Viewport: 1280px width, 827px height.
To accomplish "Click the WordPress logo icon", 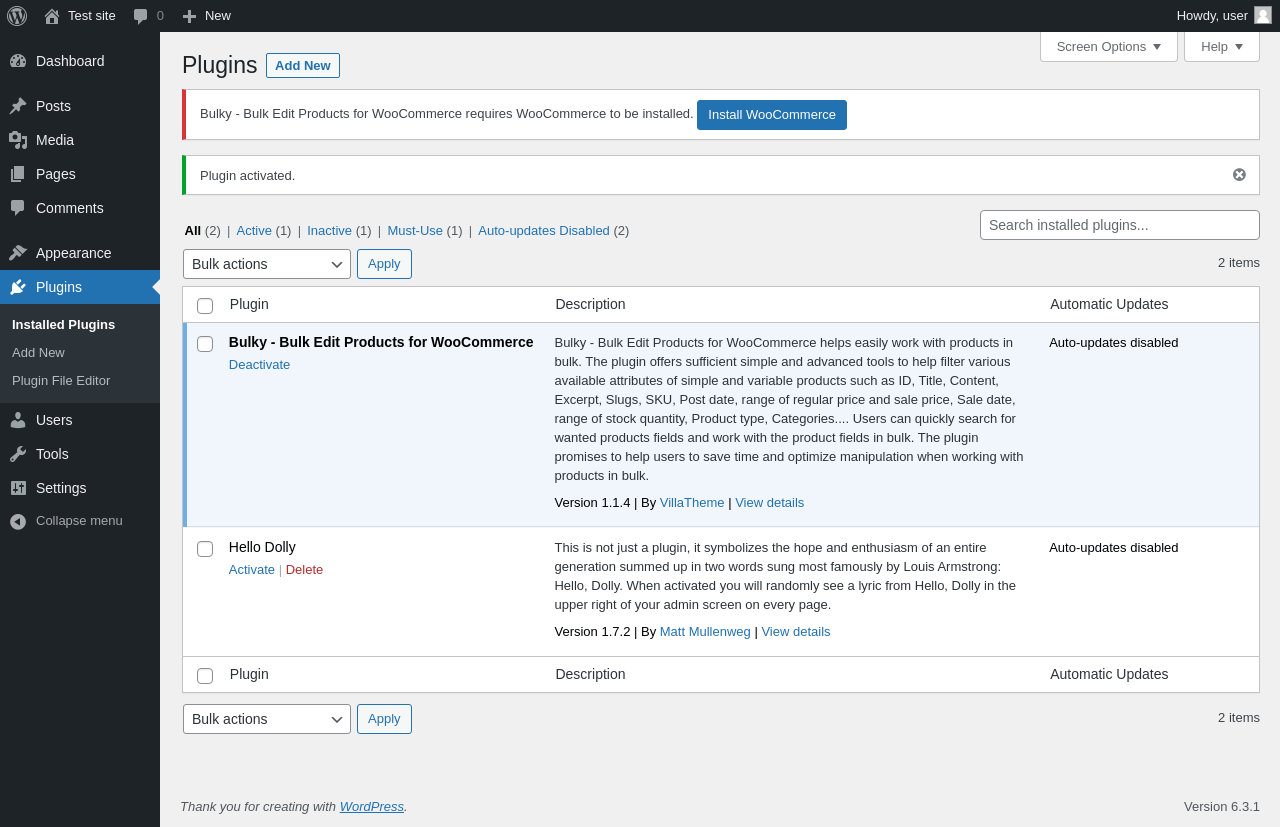I will (x=17, y=16).
